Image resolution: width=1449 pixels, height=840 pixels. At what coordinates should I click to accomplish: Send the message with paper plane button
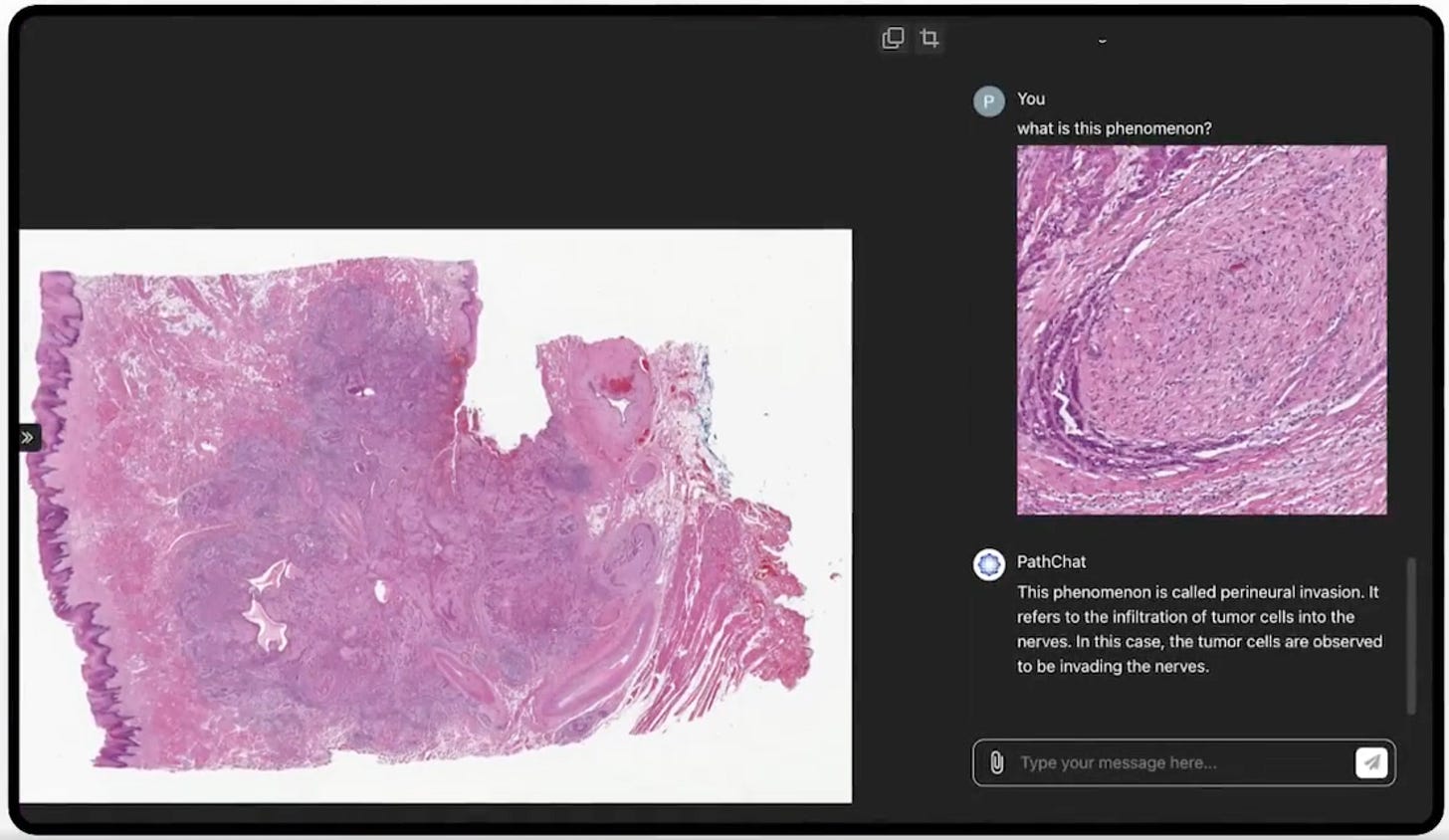coord(1371,763)
